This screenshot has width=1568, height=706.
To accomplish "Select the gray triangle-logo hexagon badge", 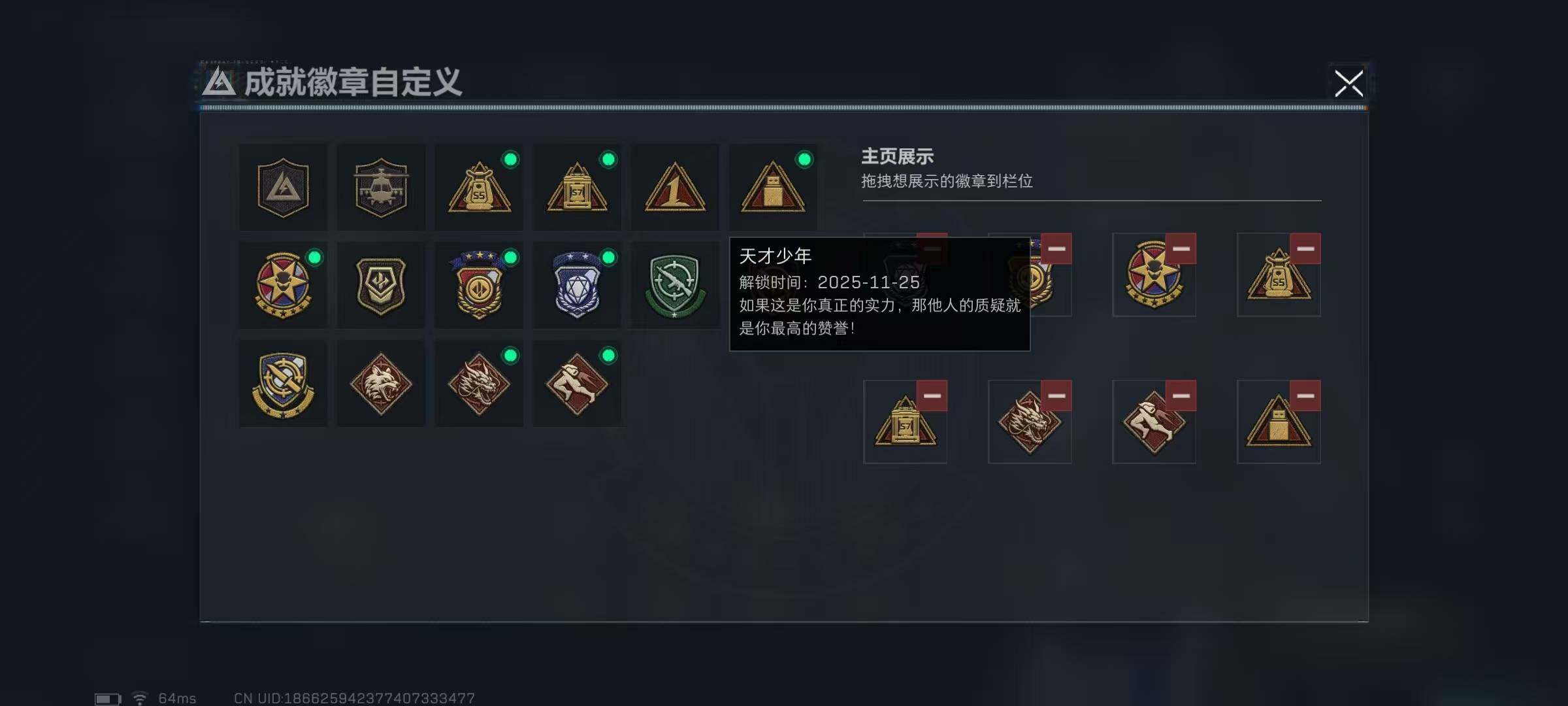I will 283,188.
